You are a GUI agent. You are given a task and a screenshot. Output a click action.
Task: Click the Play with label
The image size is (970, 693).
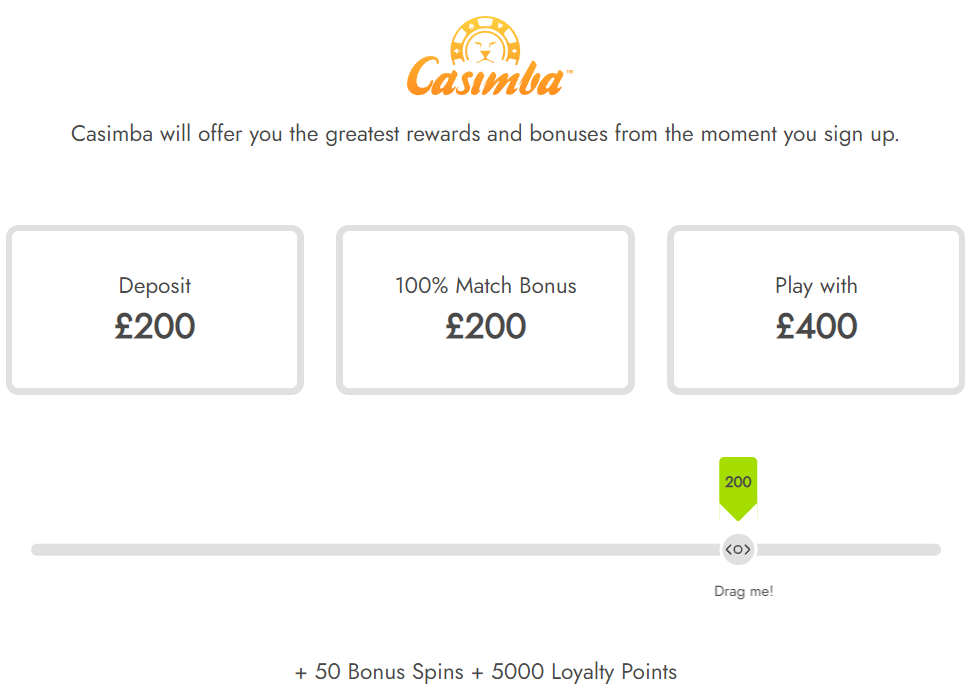point(817,286)
